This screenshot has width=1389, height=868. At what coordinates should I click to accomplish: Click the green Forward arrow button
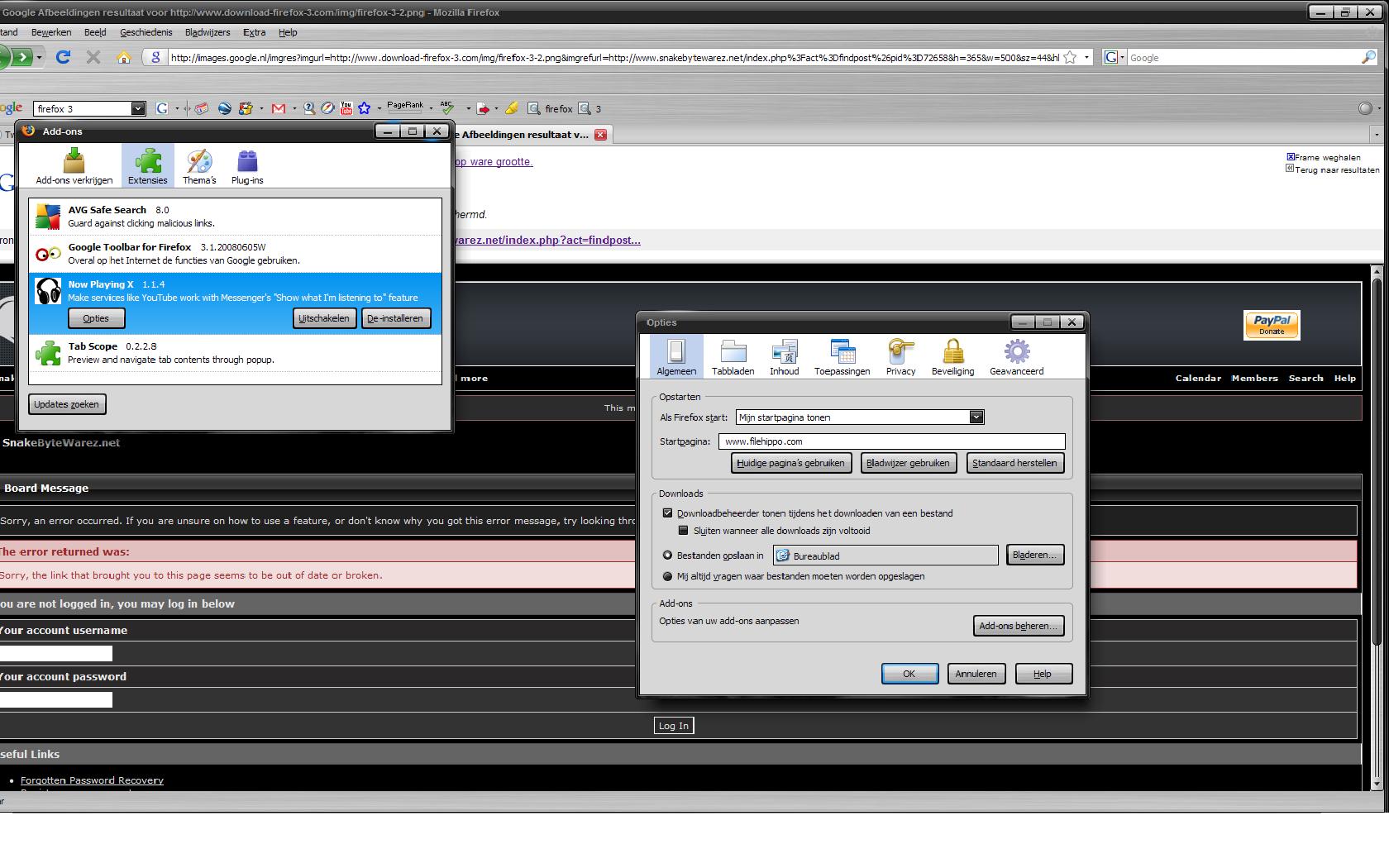(23, 57)
